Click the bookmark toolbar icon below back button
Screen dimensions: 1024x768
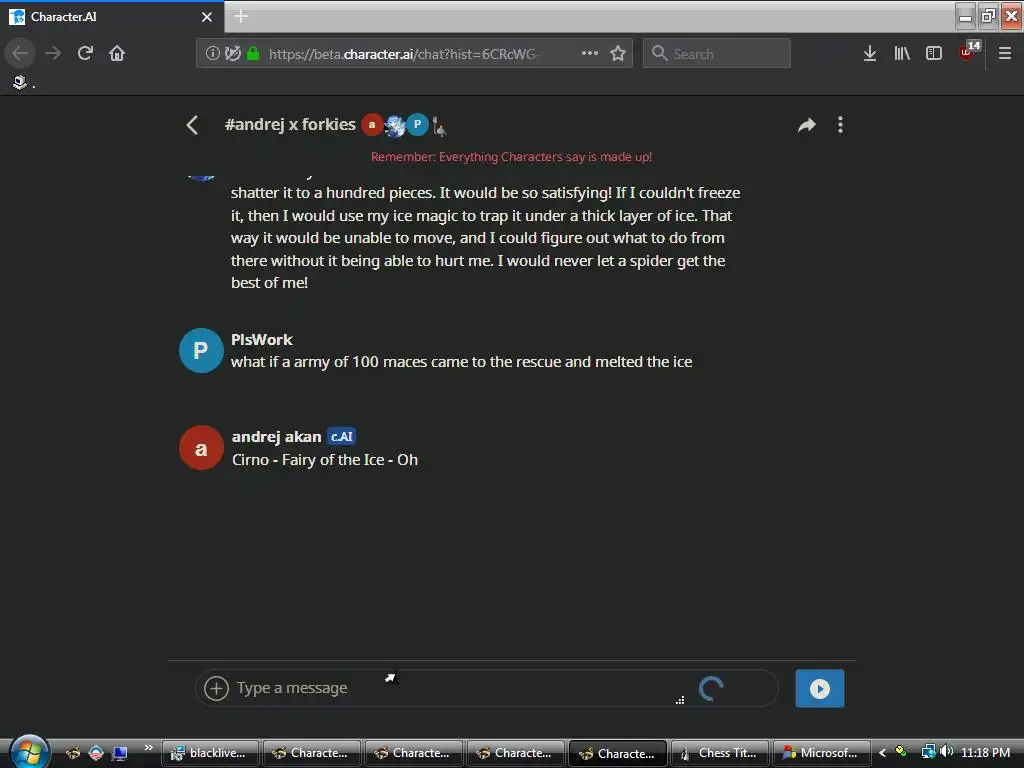click(20, 82)
